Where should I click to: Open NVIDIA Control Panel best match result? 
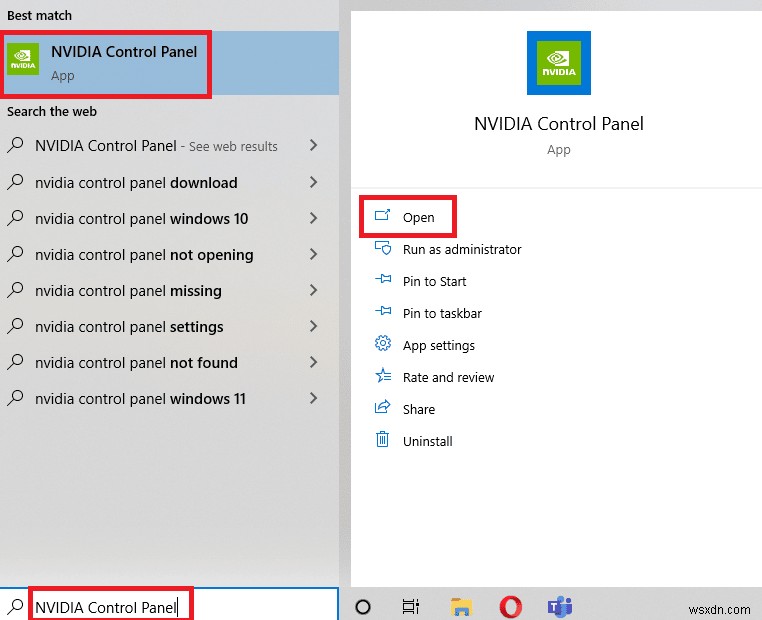click(169, 63)
